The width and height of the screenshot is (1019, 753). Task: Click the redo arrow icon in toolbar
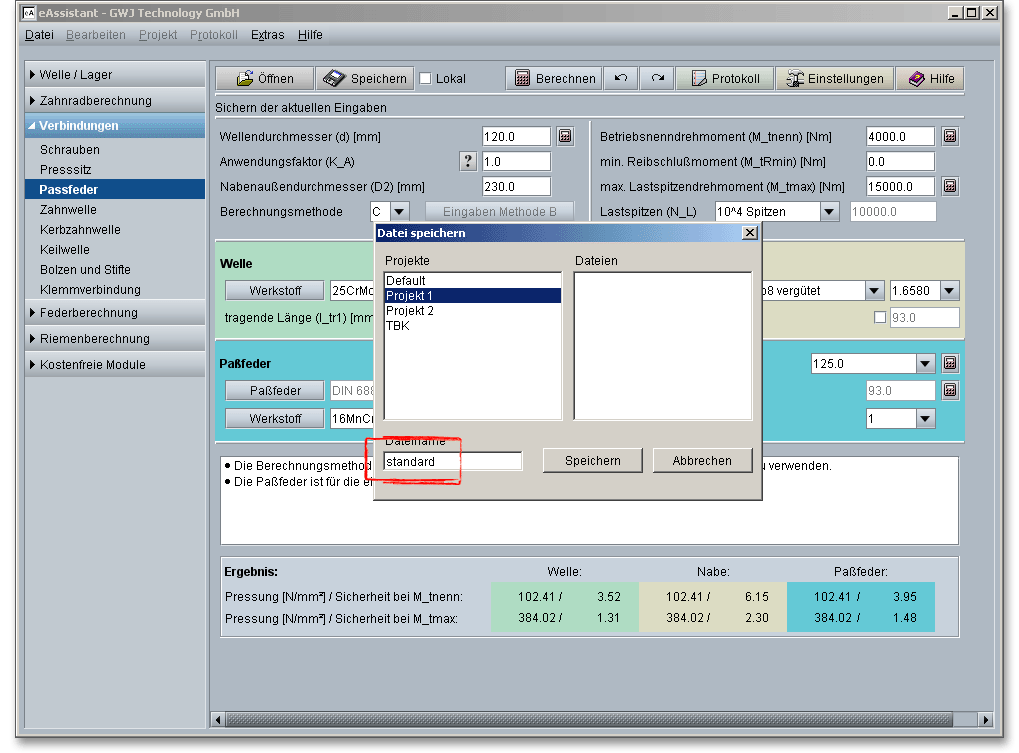tap(657, 79)
